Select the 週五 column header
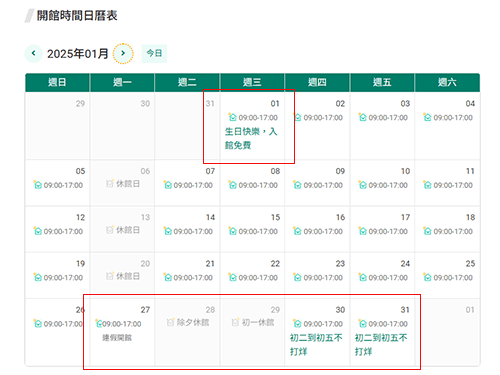 (382, 82)
